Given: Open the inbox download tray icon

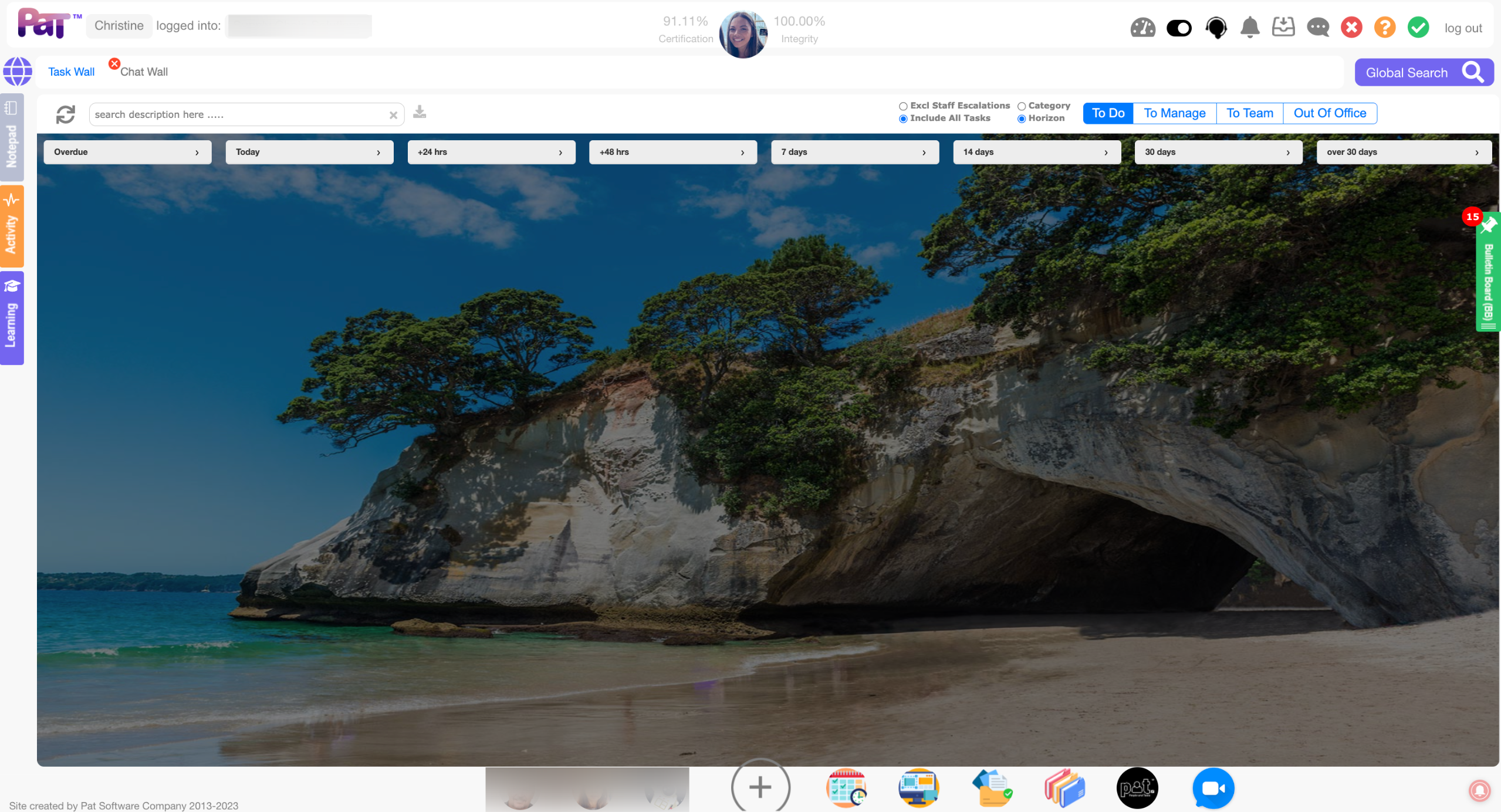Looking at the screenshot, I should pyautogui.click(x=1283, y=27).
